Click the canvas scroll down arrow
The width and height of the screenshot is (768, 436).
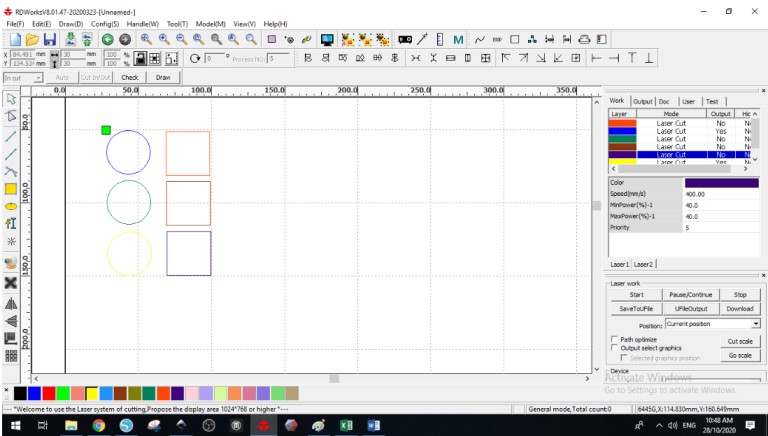point(597,369)
